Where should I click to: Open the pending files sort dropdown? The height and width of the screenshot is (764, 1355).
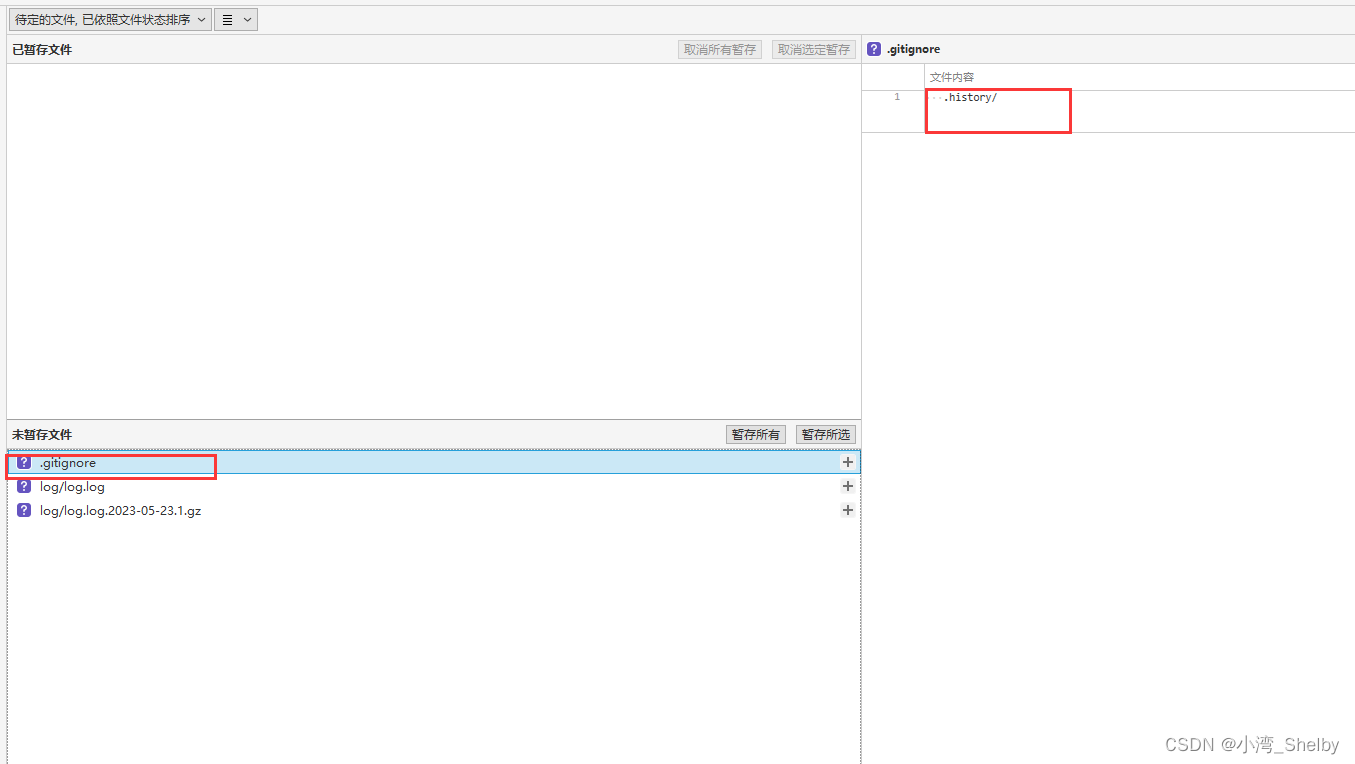click(x=110, y=19)
